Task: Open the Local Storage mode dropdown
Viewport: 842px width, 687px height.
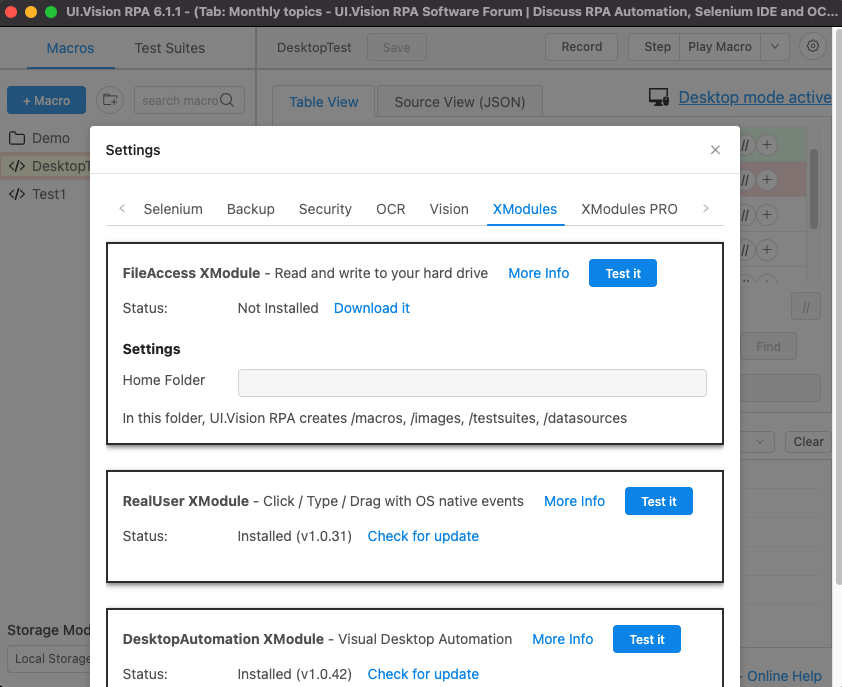Action: click(49, 658)
